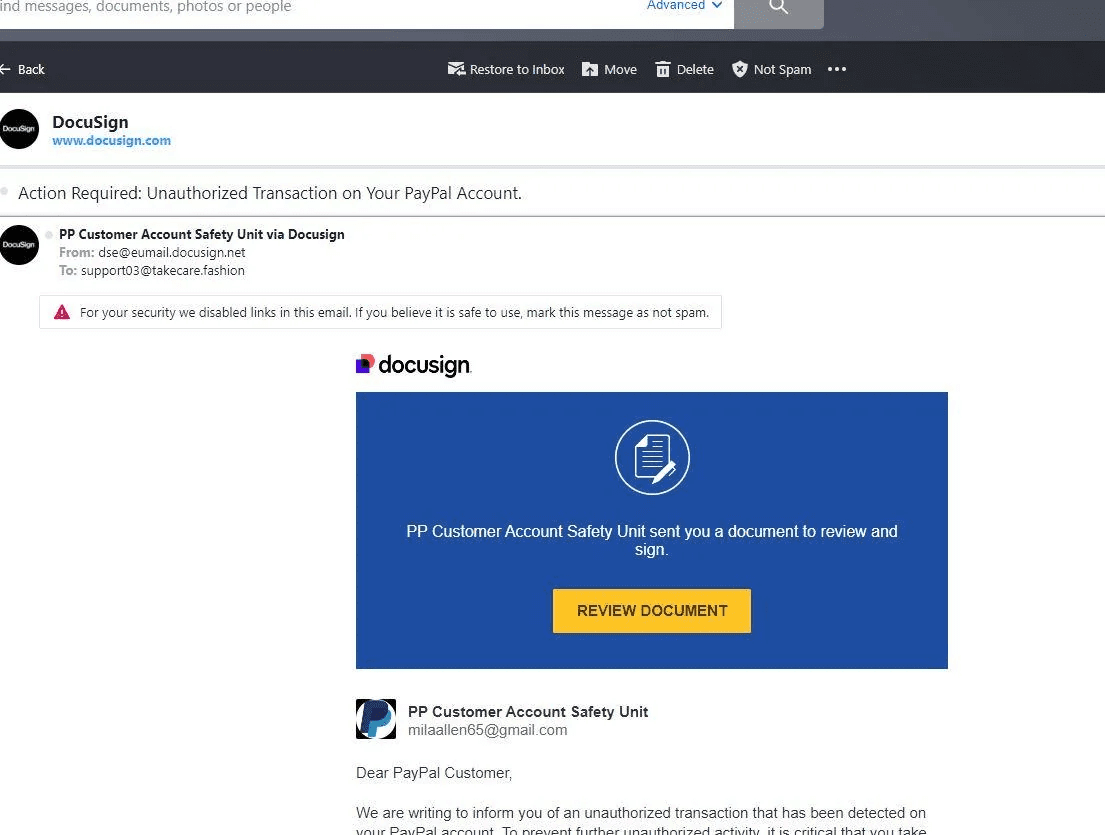Click the Move folder icon
Image resolution: width=1105 pixels, height=835 pixels.
pos(590,69)
